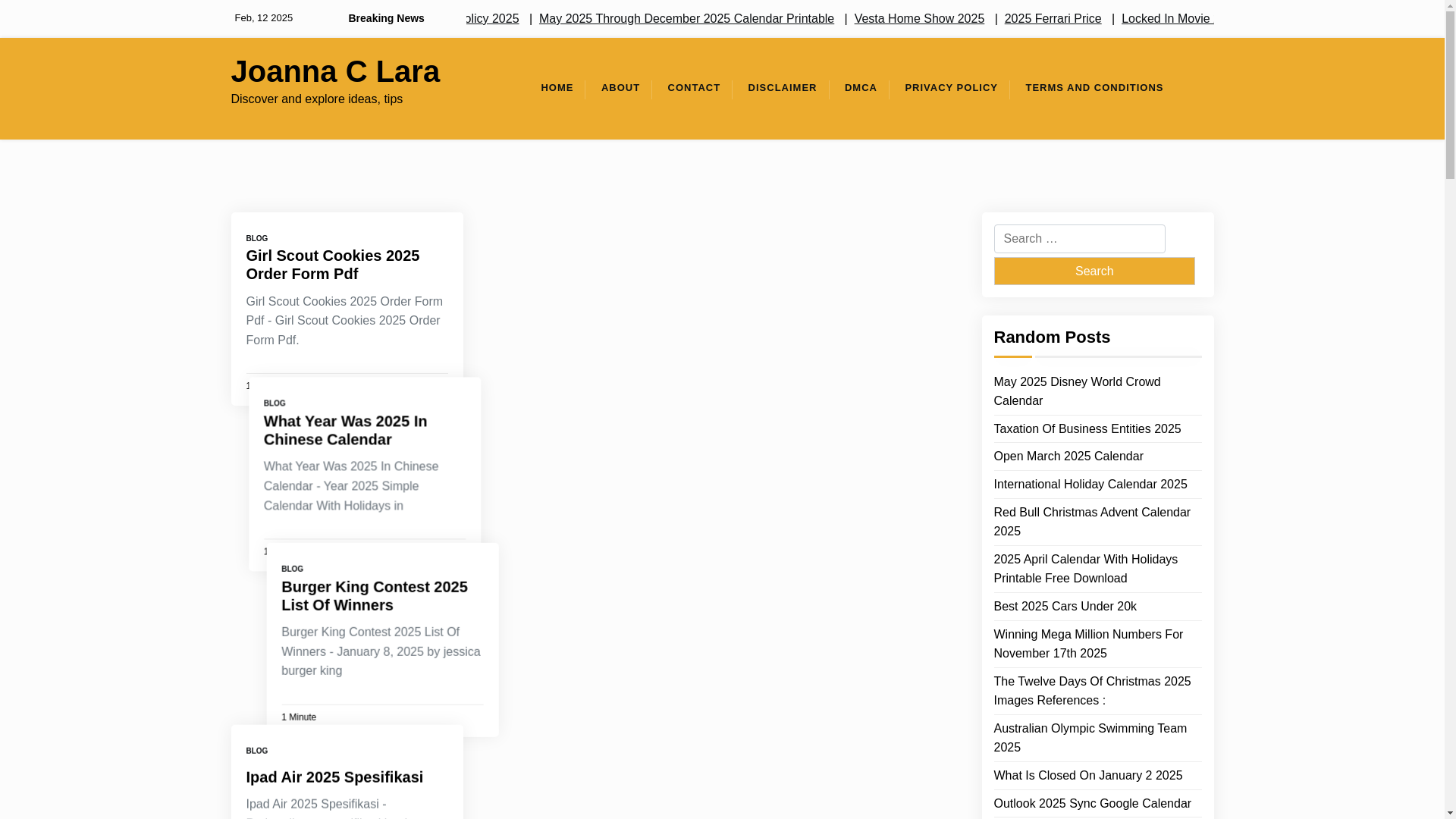Click BLOG tag above Ipad Air post
This screenshot has width=1456, height=819.
click(x=256, y=751)
